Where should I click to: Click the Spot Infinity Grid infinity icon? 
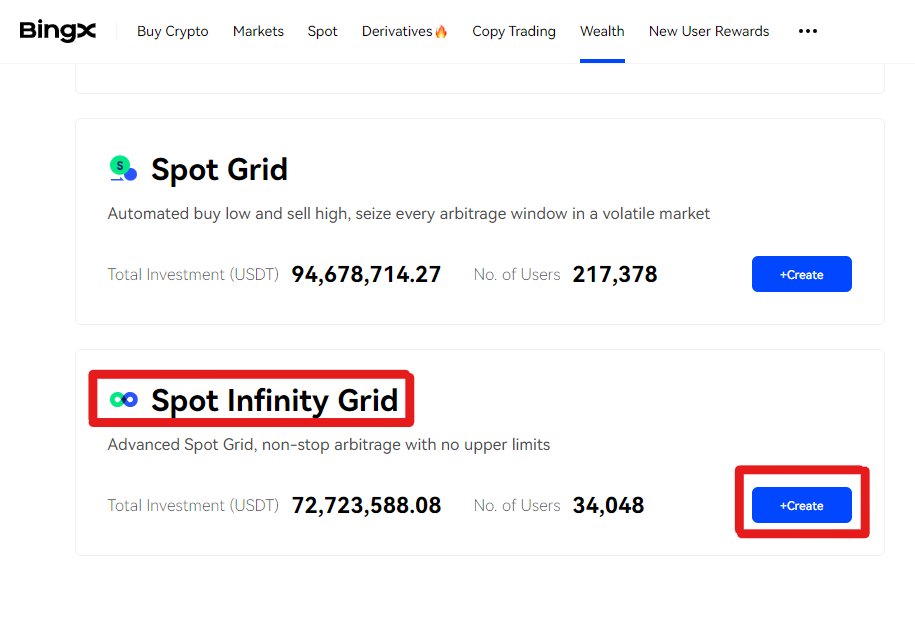tap(124, 400)
